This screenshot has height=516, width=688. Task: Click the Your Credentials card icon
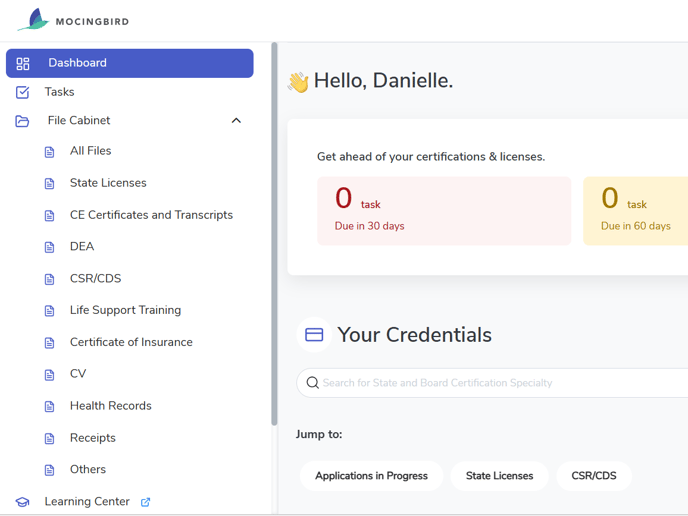click(x=314, y=335)
